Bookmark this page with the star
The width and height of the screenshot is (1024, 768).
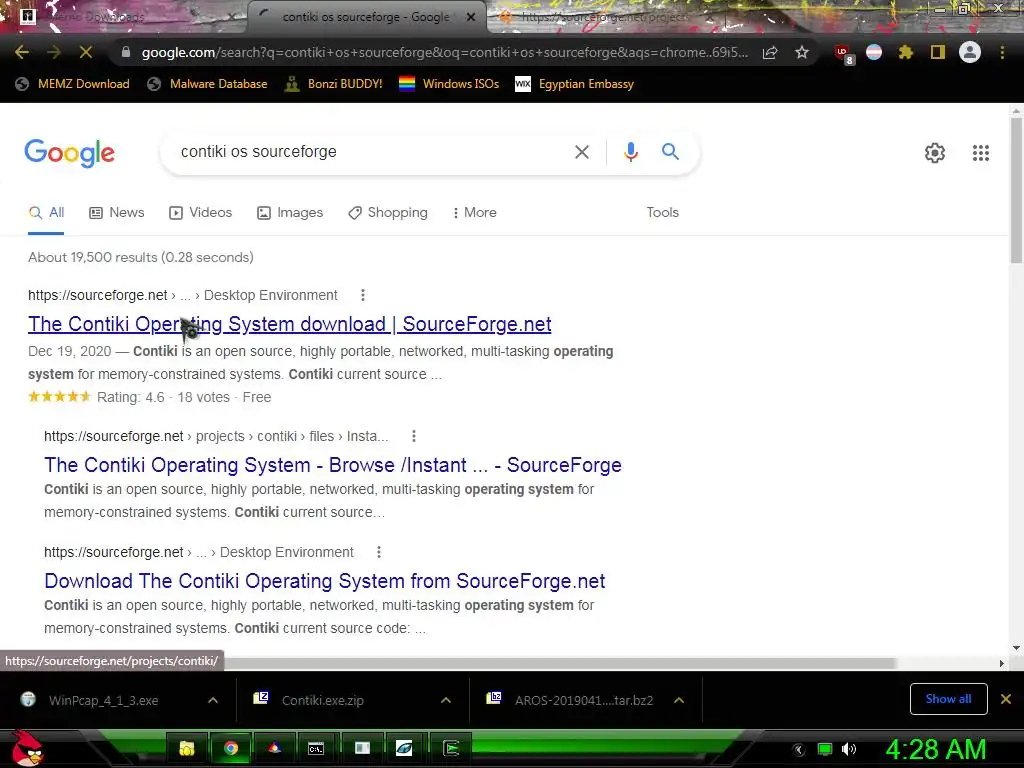tap(802, 52)
